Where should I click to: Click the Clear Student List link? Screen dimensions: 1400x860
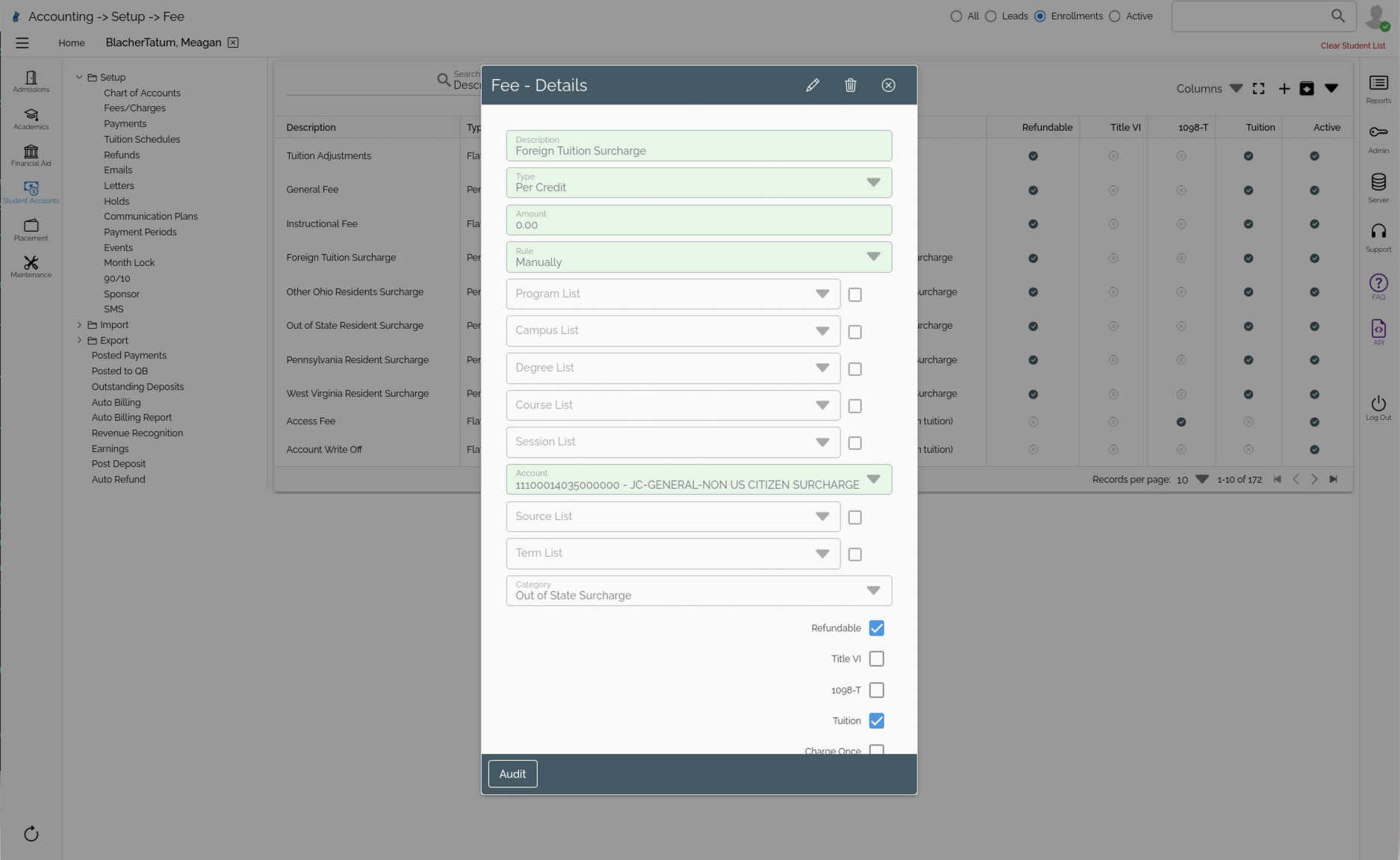[1352, 46]
